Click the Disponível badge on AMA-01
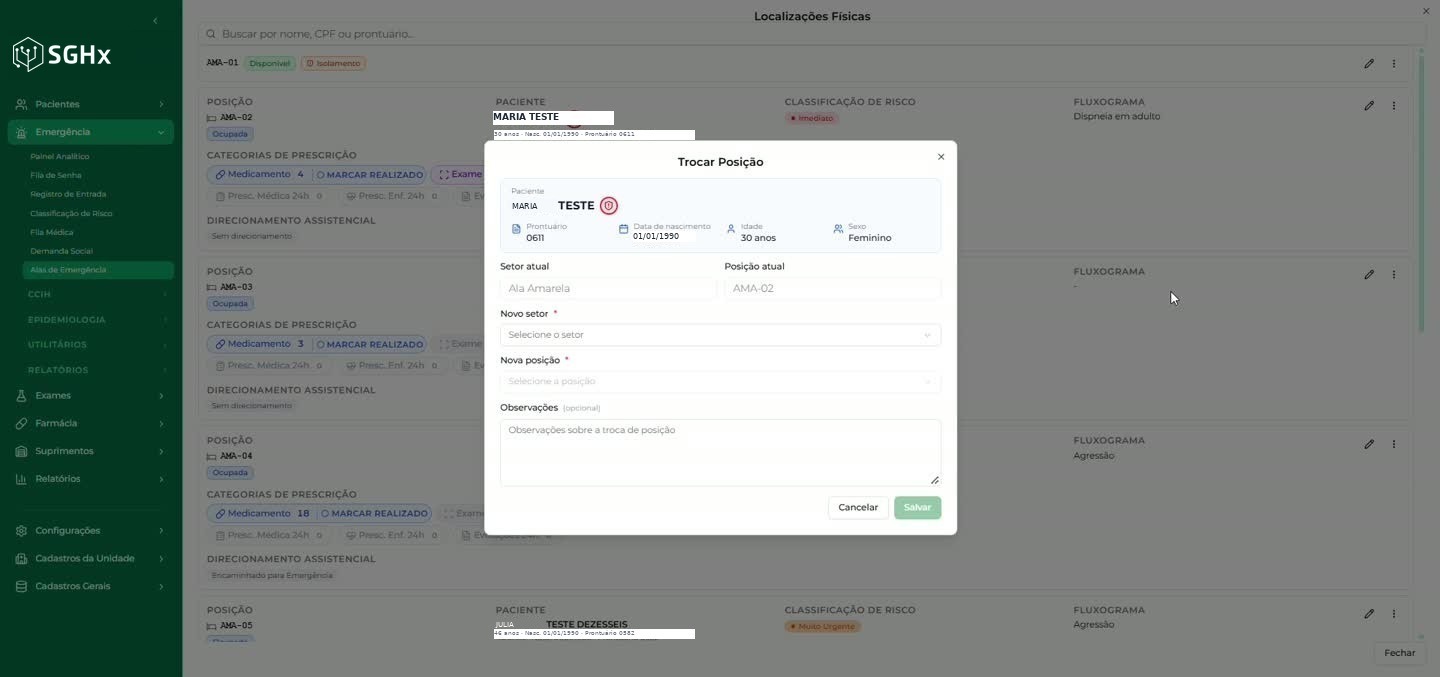 (269, 63)
